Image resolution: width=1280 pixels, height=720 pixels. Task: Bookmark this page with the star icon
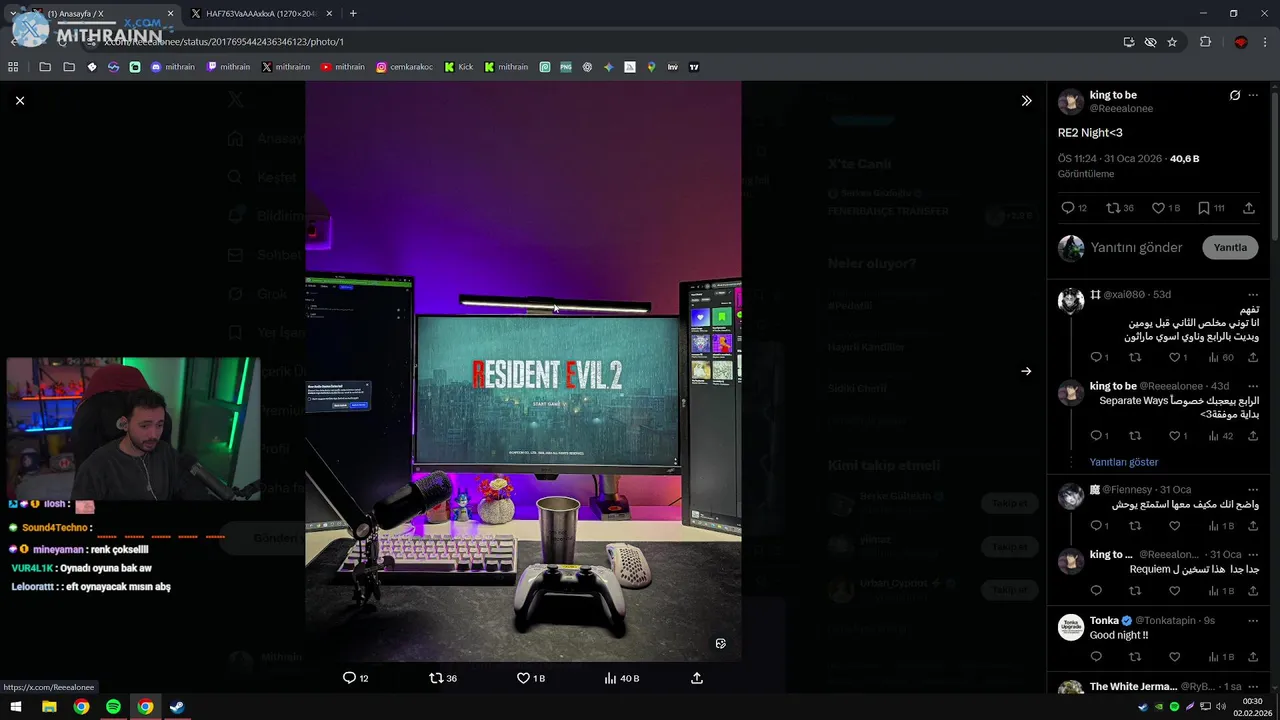click(1172, 42)
